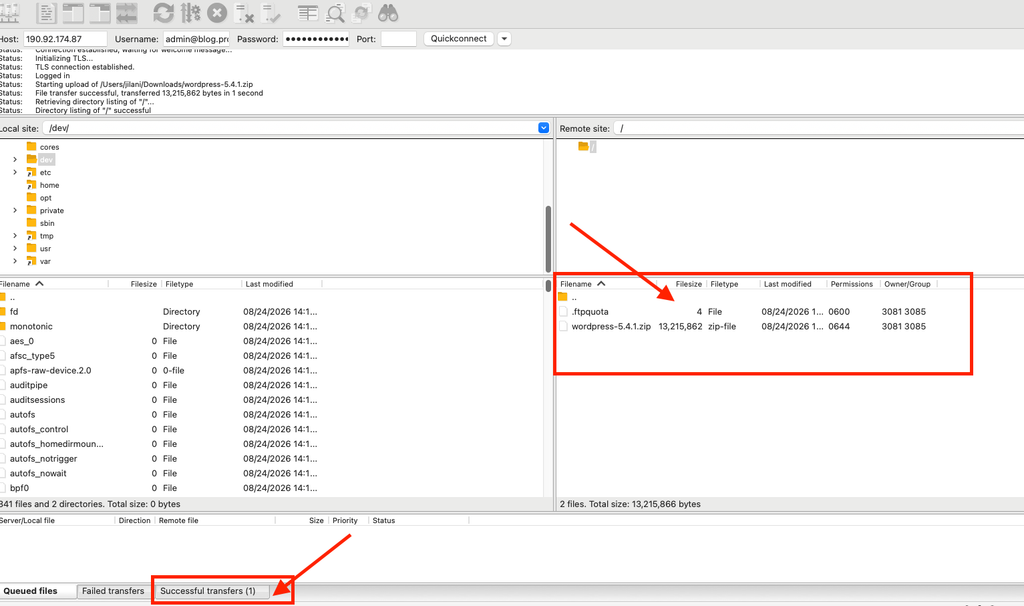The image size is (1024, 606).
Task: Click the Remote site path field
Action: pos(819,129)
